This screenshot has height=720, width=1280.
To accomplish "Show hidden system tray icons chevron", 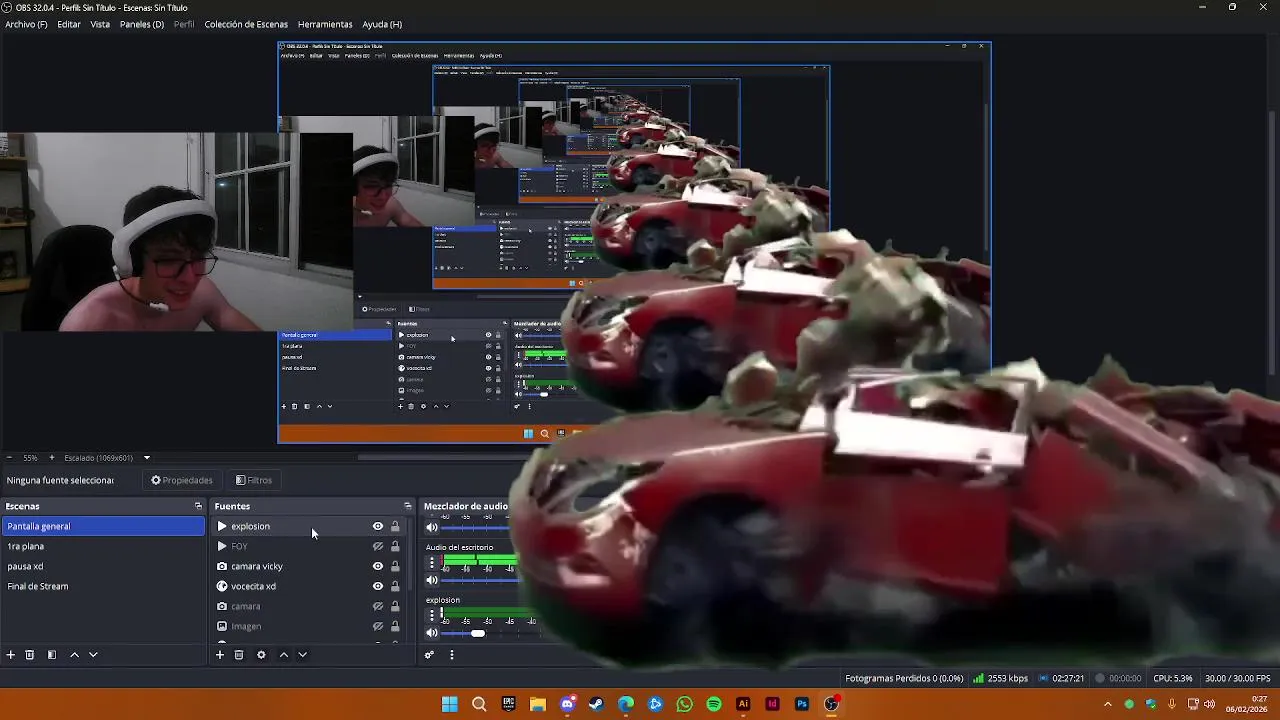I will tap(1107, 704).
